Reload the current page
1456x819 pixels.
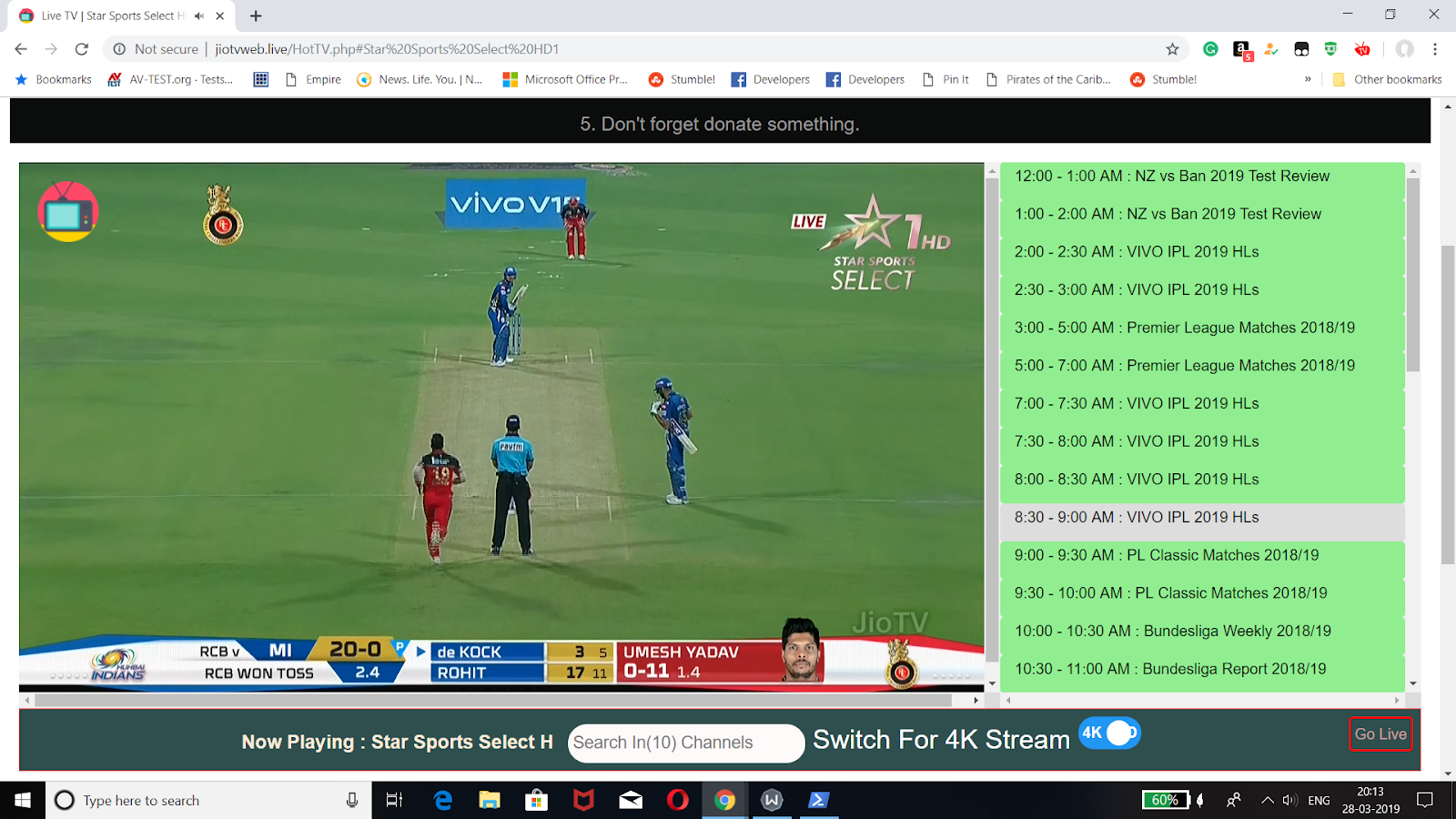tap(82, 49)
